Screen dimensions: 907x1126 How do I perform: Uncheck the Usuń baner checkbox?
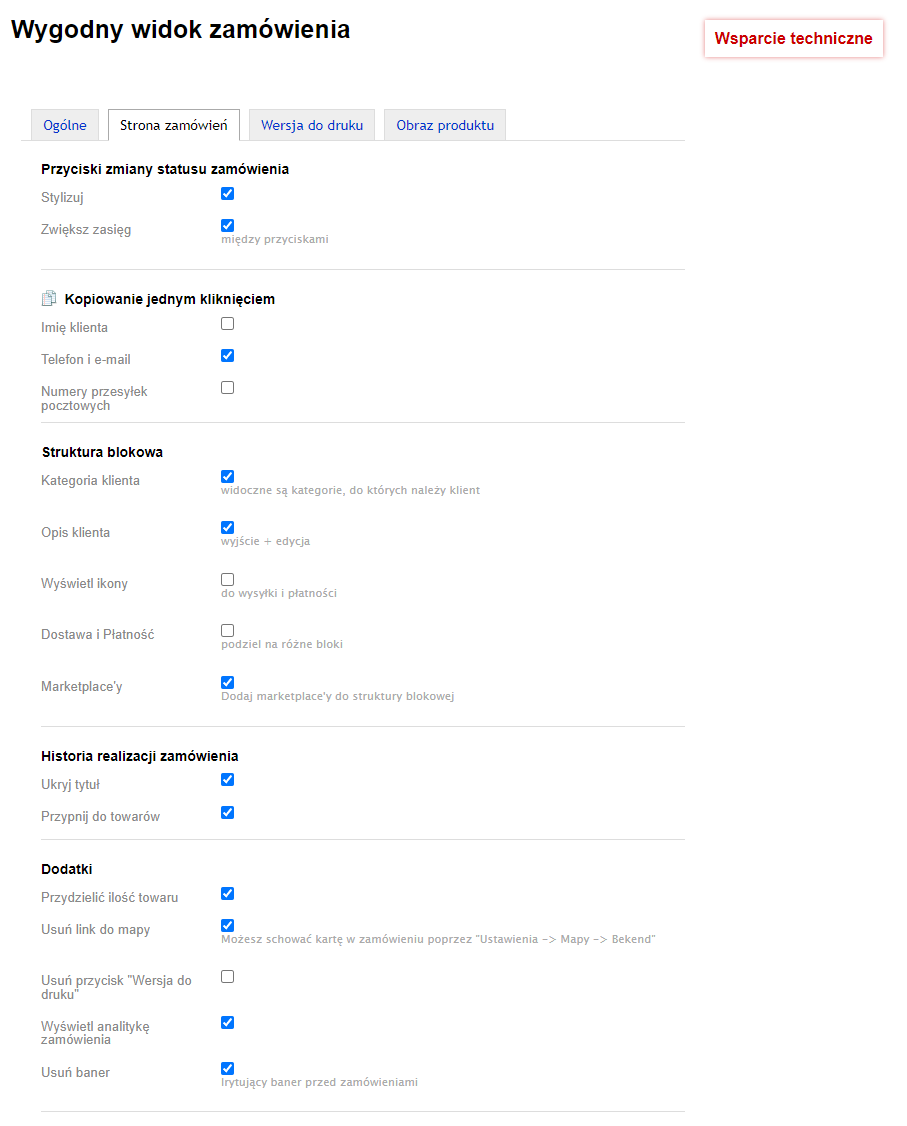pos(227,1069)
